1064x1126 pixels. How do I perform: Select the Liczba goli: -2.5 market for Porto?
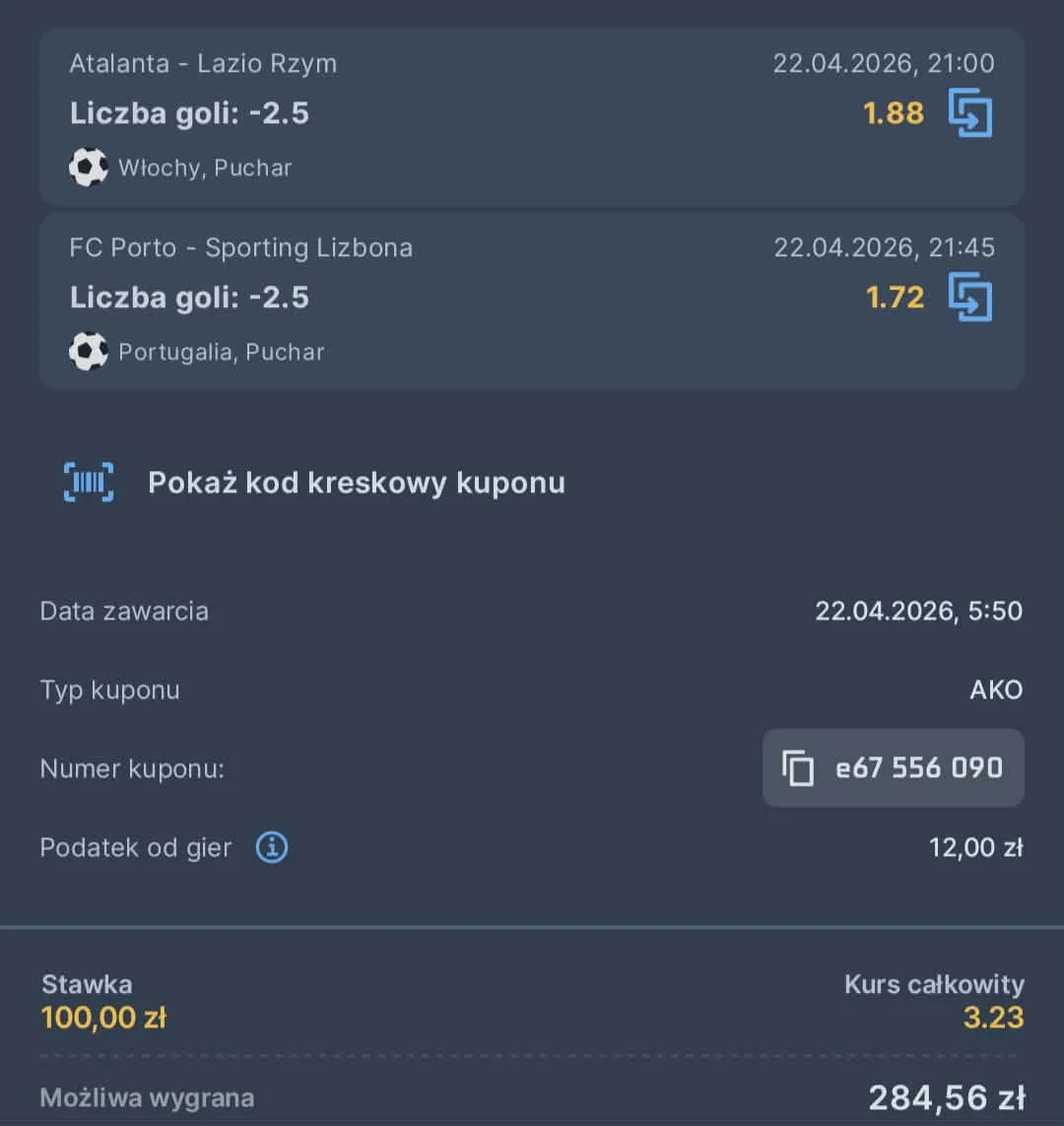[190, 297]
